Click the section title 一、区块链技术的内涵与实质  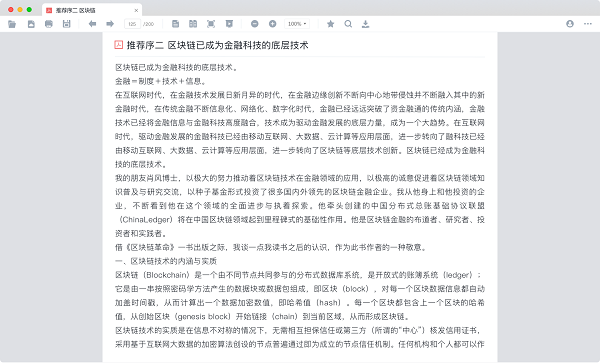click(x=166, y=261)
